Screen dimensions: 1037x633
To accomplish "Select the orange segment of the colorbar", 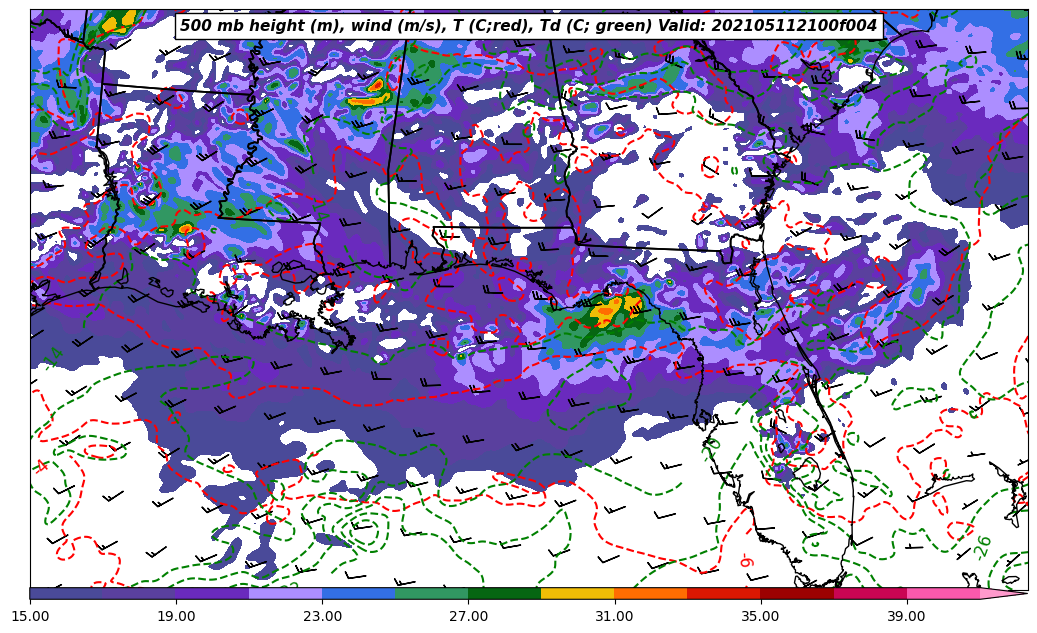I will pos(651,593).
